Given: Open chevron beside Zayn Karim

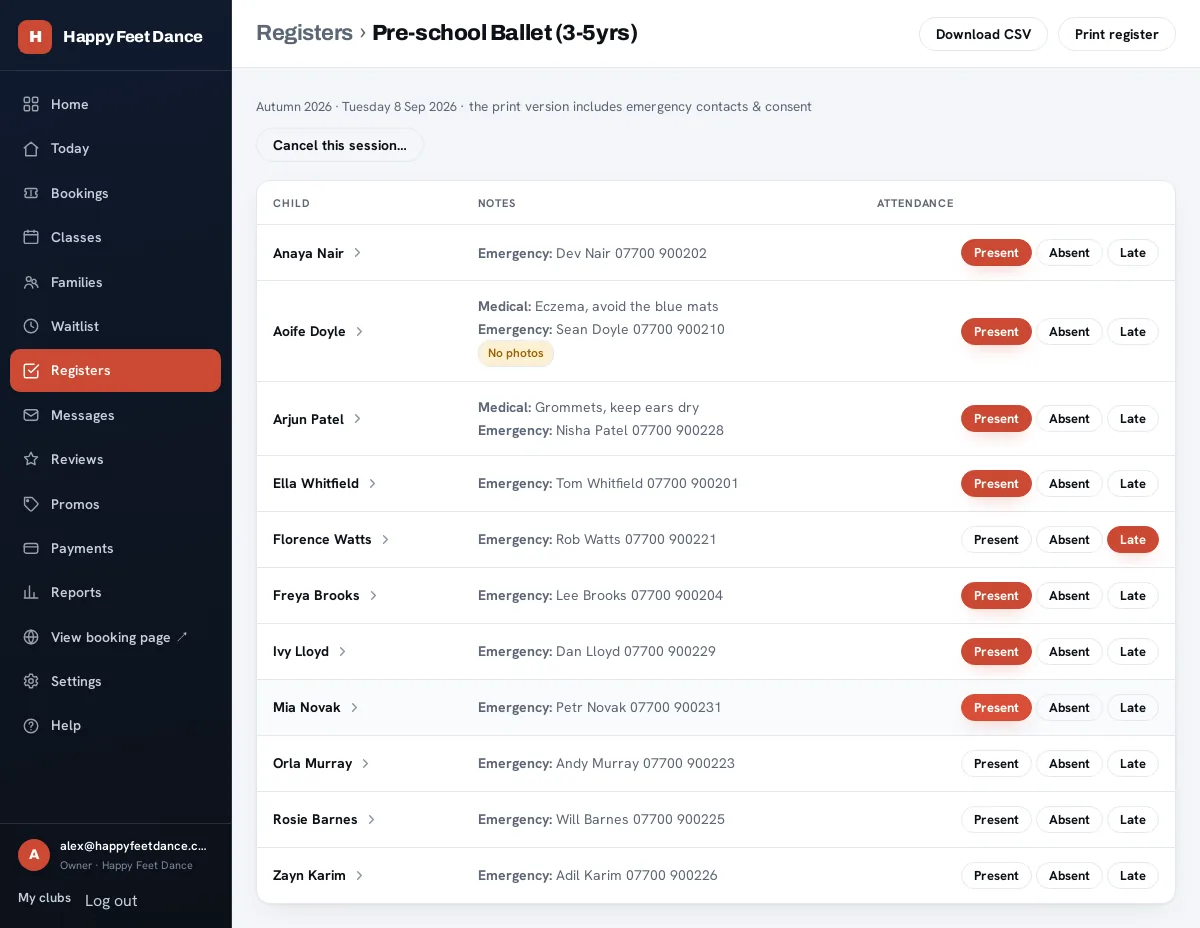Looking at the screenshot, I should coord(359,875).
